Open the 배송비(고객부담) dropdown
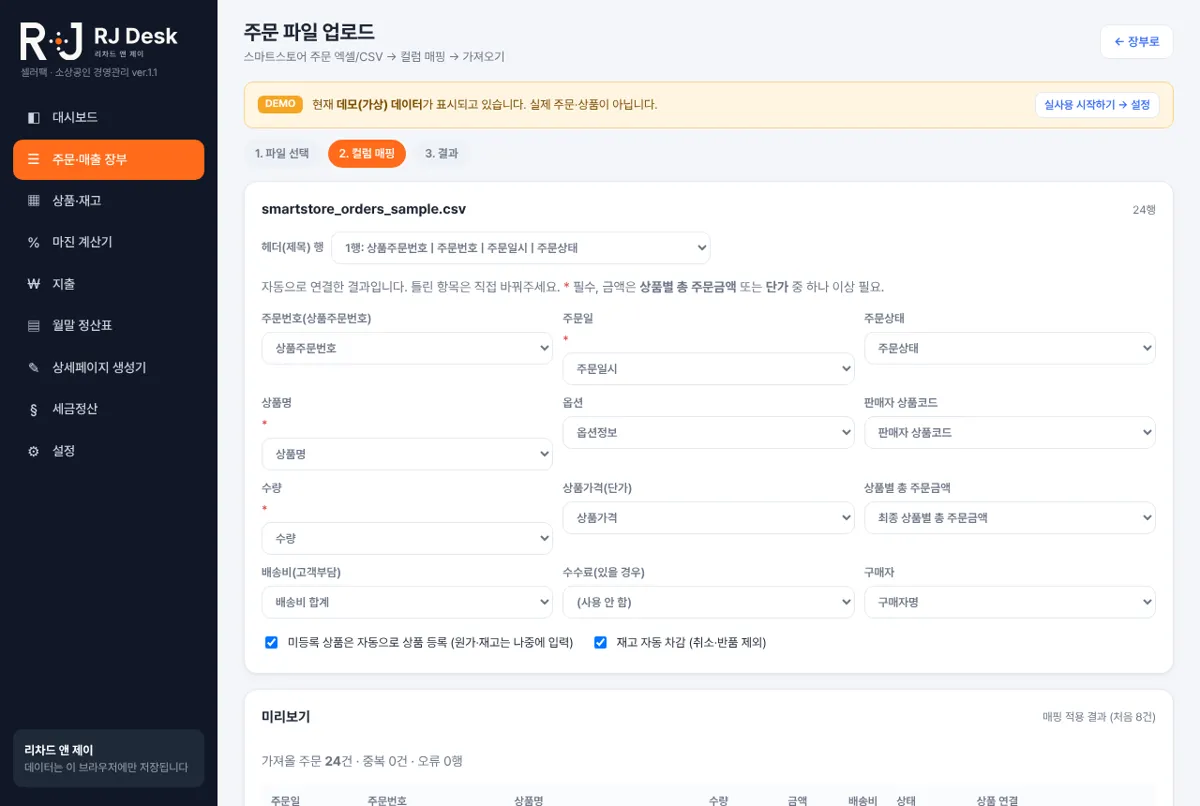Screen dimensions: 1200x806 [407, 602]
